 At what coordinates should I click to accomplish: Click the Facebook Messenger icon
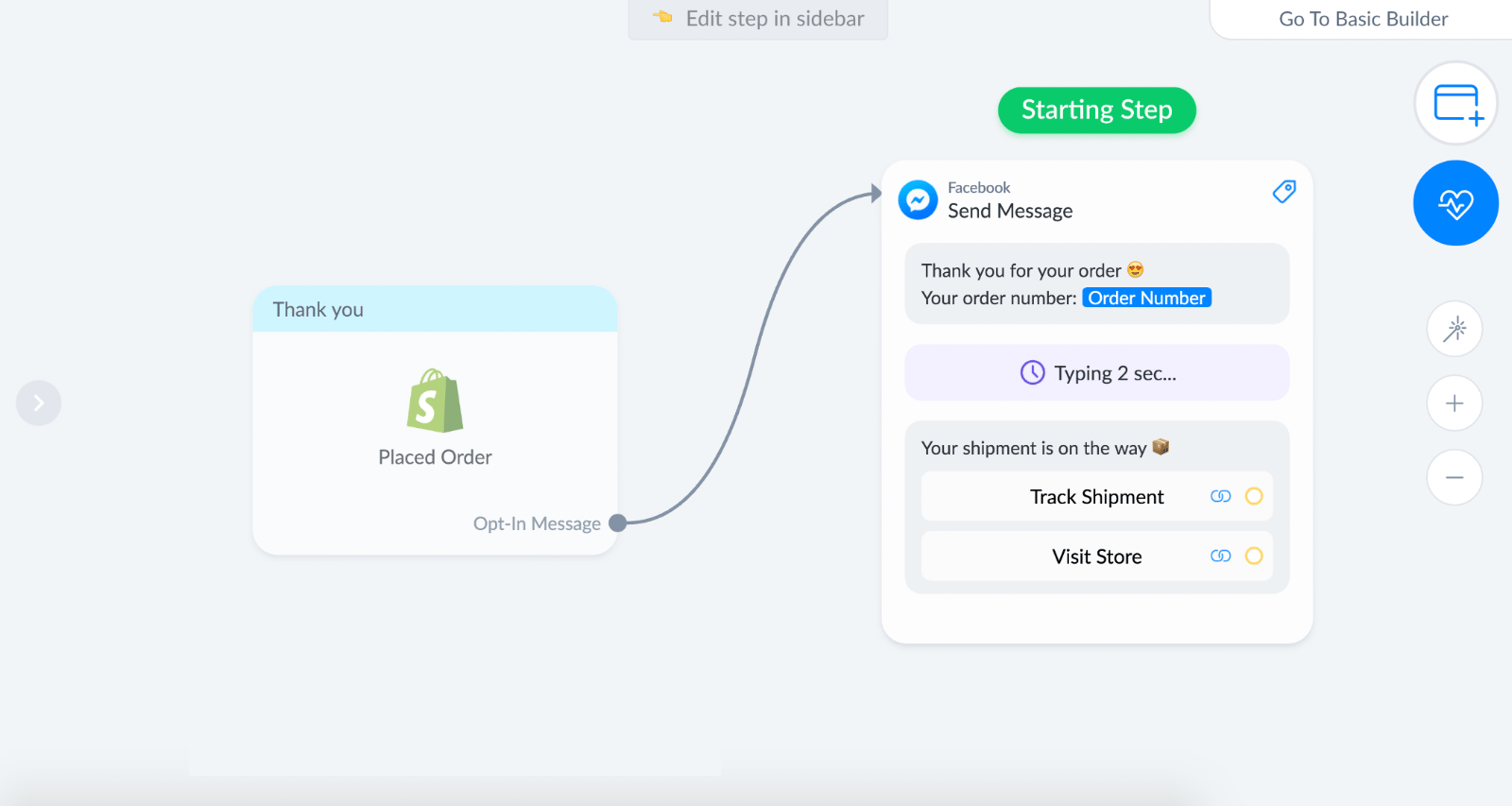pos(918,200)
